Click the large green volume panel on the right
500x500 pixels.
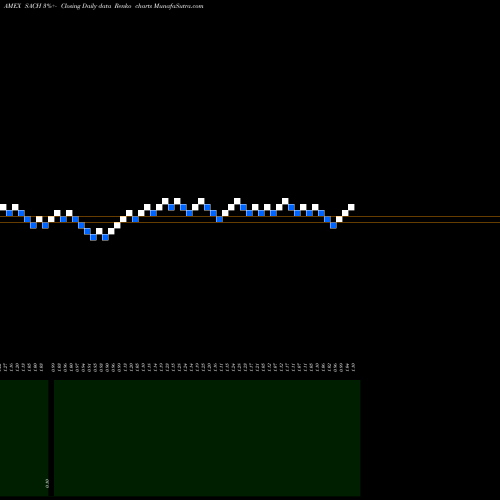[207, 438]
